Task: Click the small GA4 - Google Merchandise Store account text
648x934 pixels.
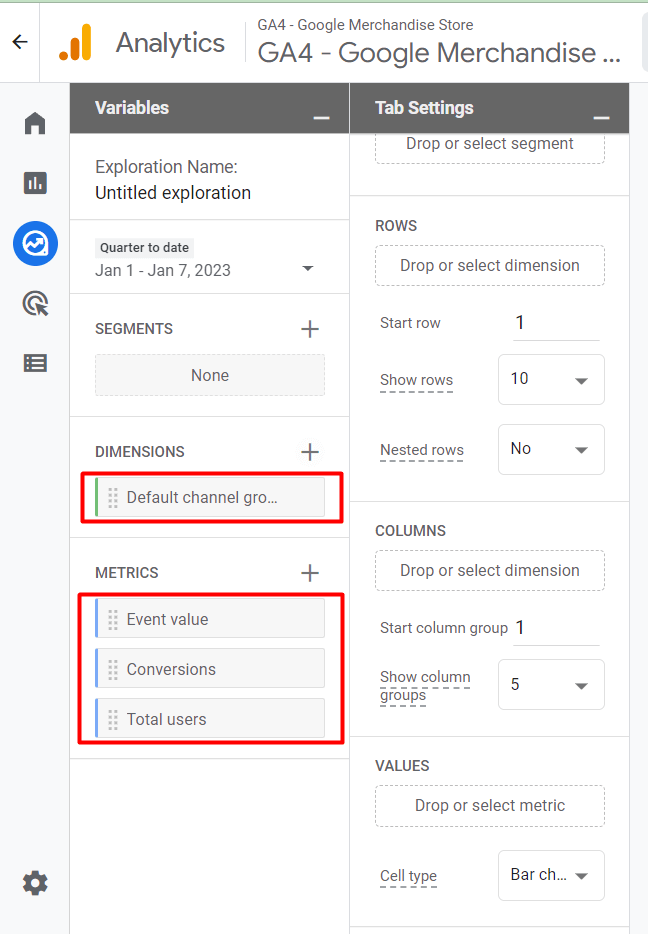Action: pos(365,25)
